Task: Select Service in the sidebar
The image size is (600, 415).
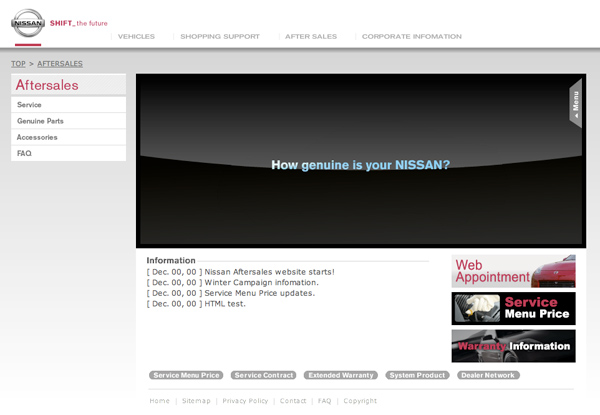Action: click(30, 105)
